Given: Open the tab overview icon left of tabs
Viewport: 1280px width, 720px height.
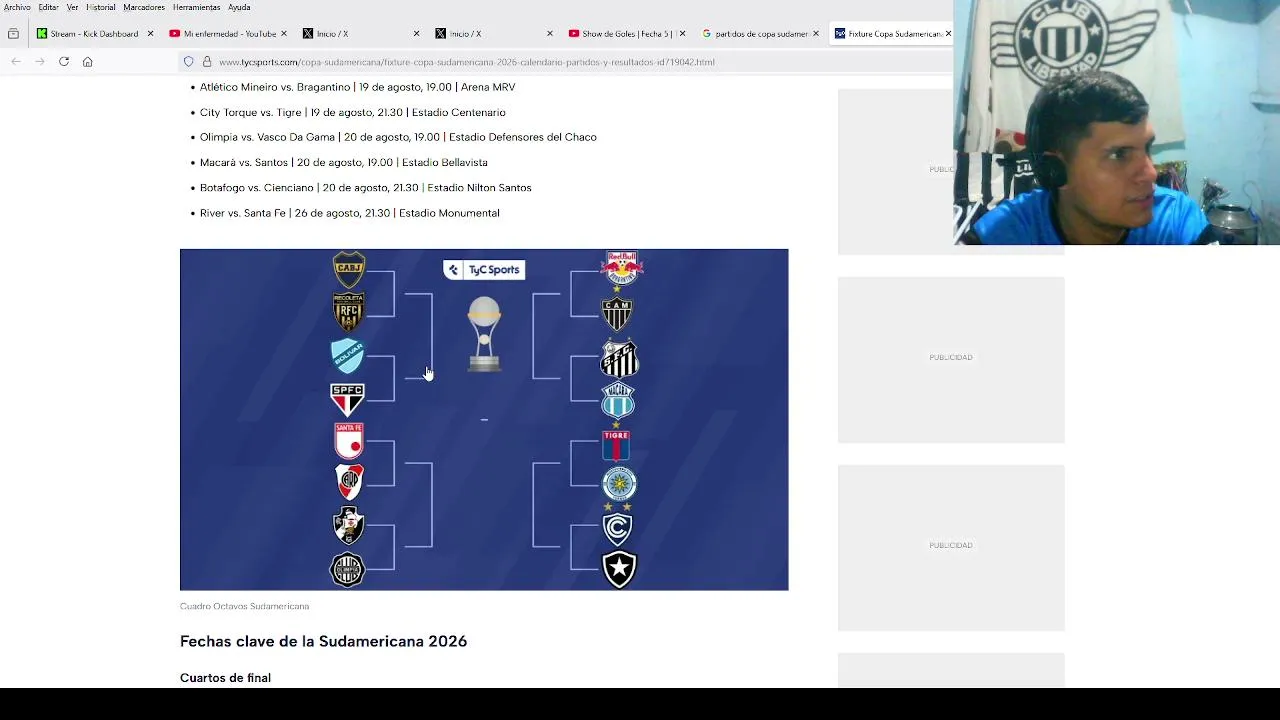Looking at the screenshot, I should coord(13,34).
